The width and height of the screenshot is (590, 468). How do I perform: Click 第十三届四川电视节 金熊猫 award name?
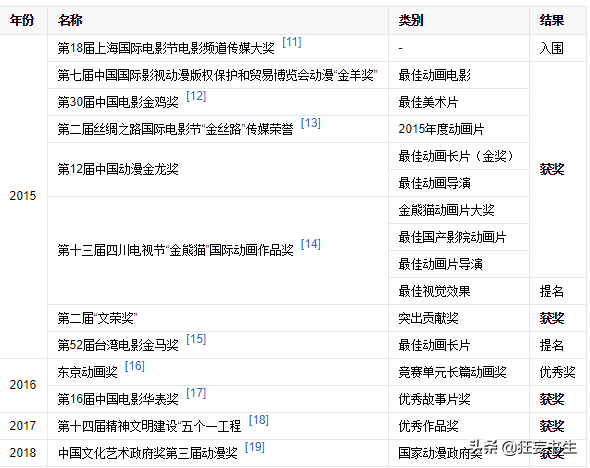tap(175, 251)
